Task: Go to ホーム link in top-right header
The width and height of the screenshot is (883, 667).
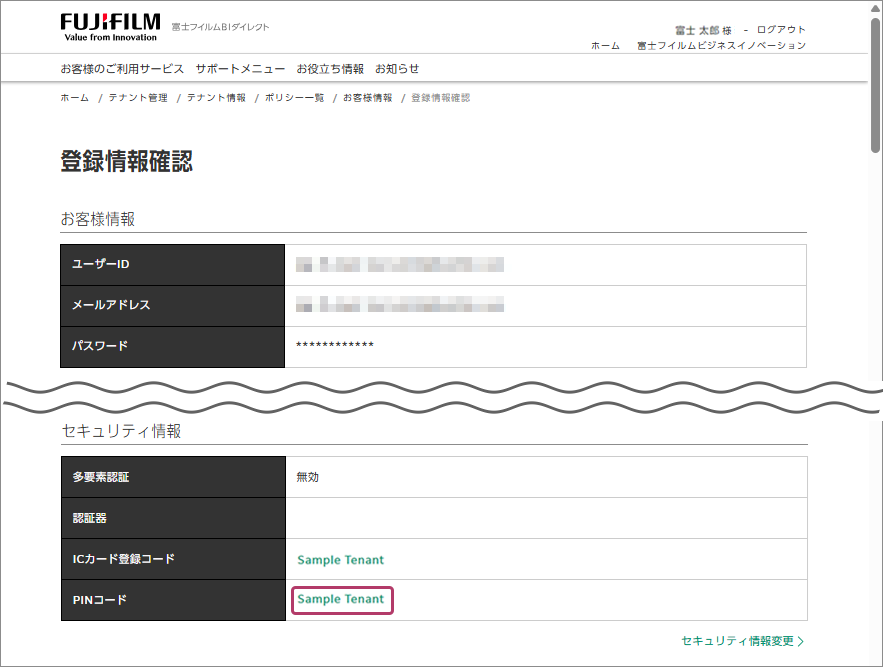Action: pyautogui.click(x=605, y=46)
